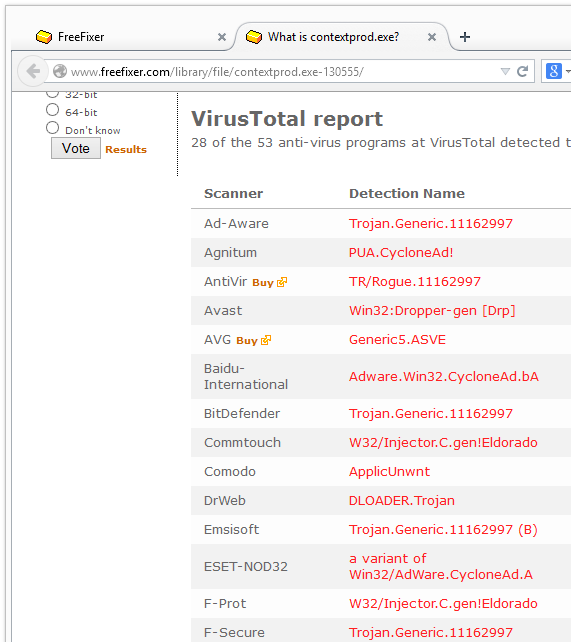
Task: Open the Results link
Action: (126, 149)
